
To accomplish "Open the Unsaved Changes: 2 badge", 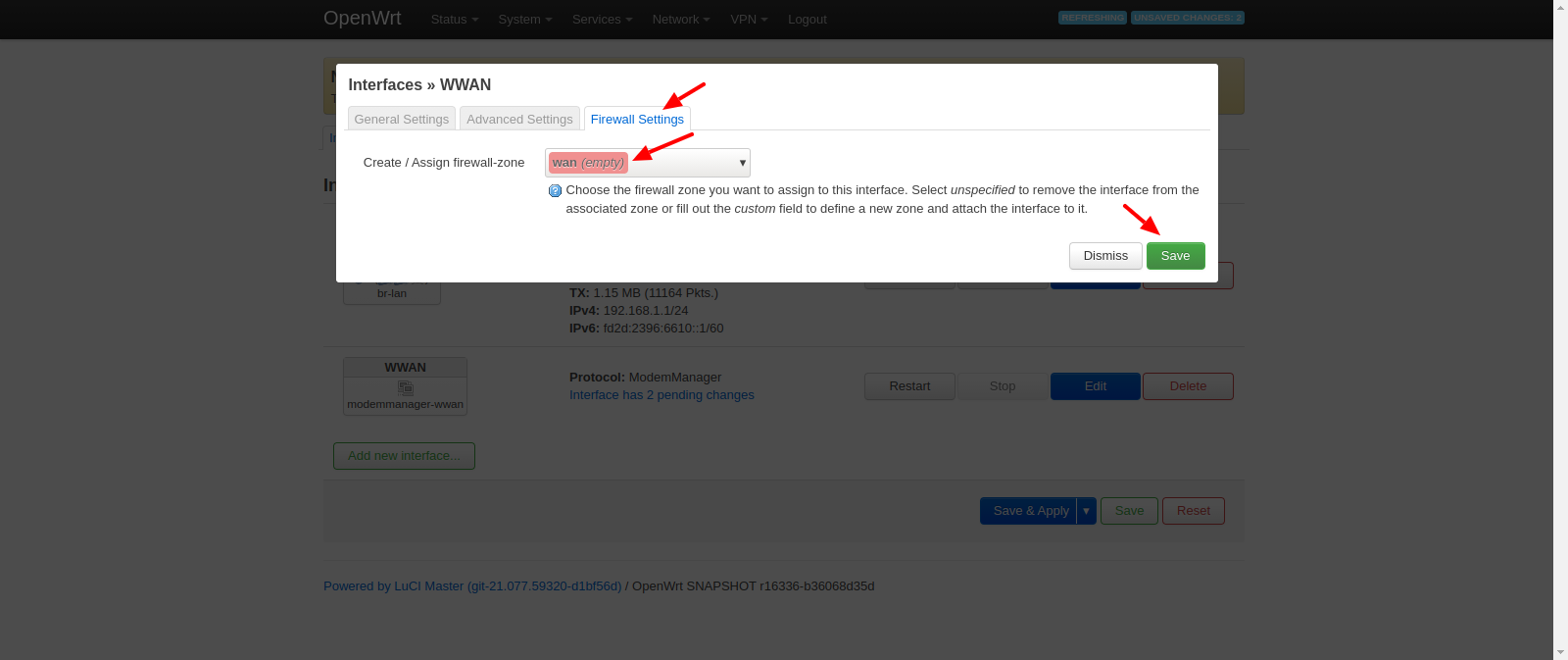I will coord(1188,18).
